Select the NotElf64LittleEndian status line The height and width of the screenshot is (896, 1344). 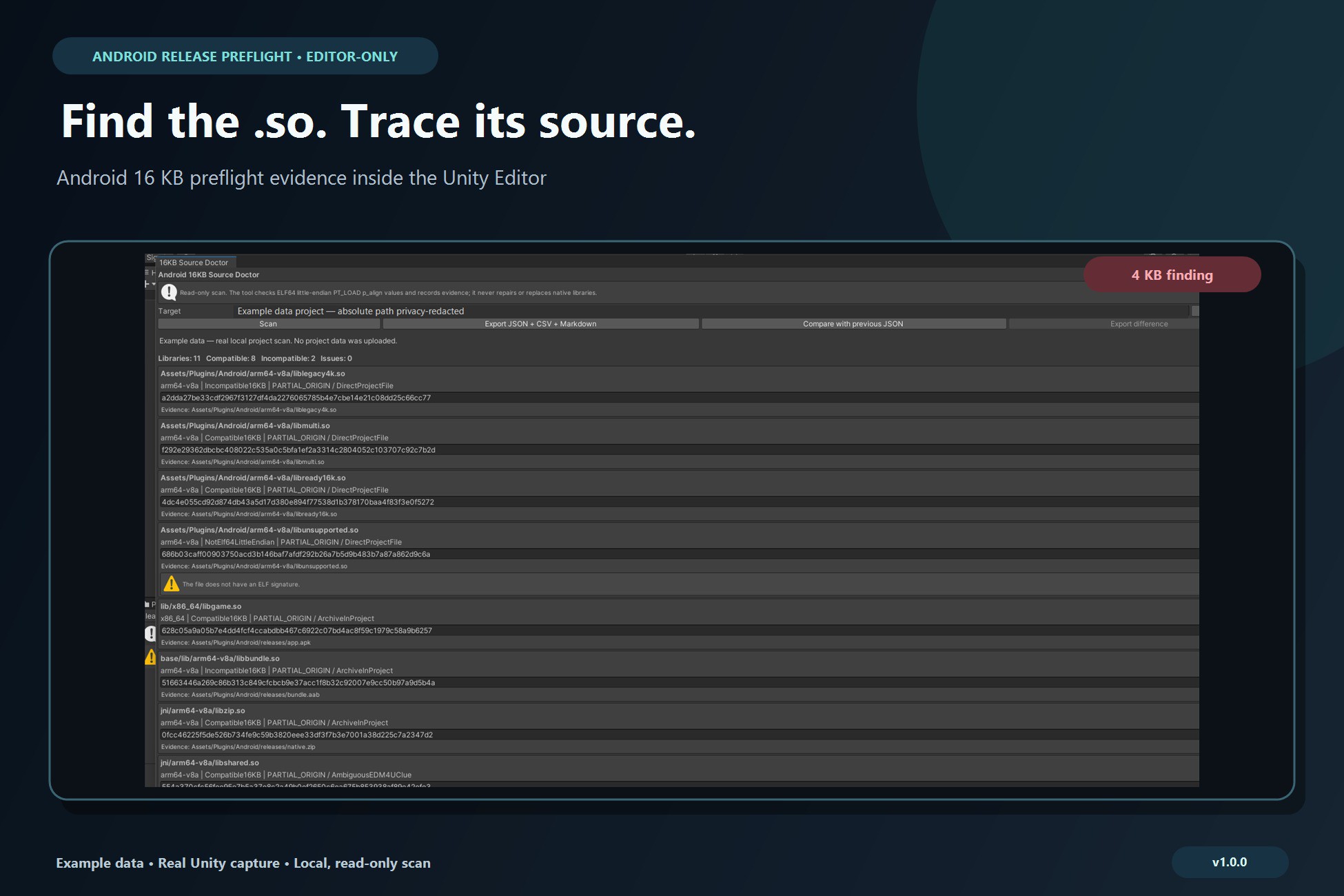coord(281,542)
